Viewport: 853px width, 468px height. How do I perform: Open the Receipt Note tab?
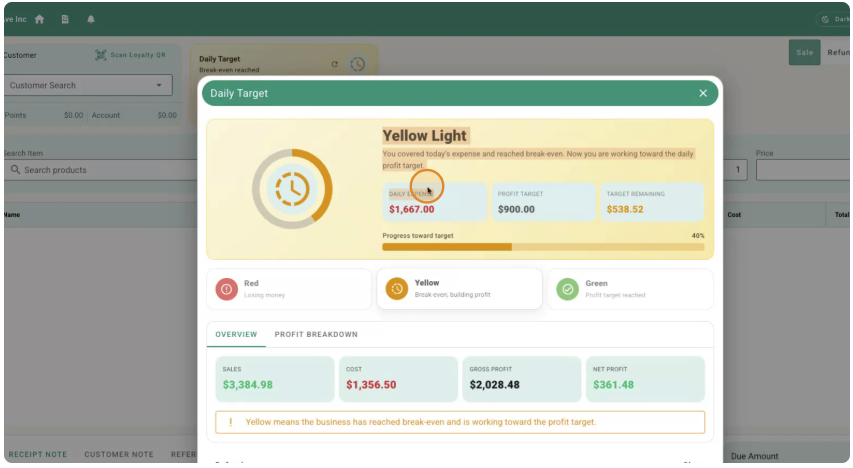(38, 454)
